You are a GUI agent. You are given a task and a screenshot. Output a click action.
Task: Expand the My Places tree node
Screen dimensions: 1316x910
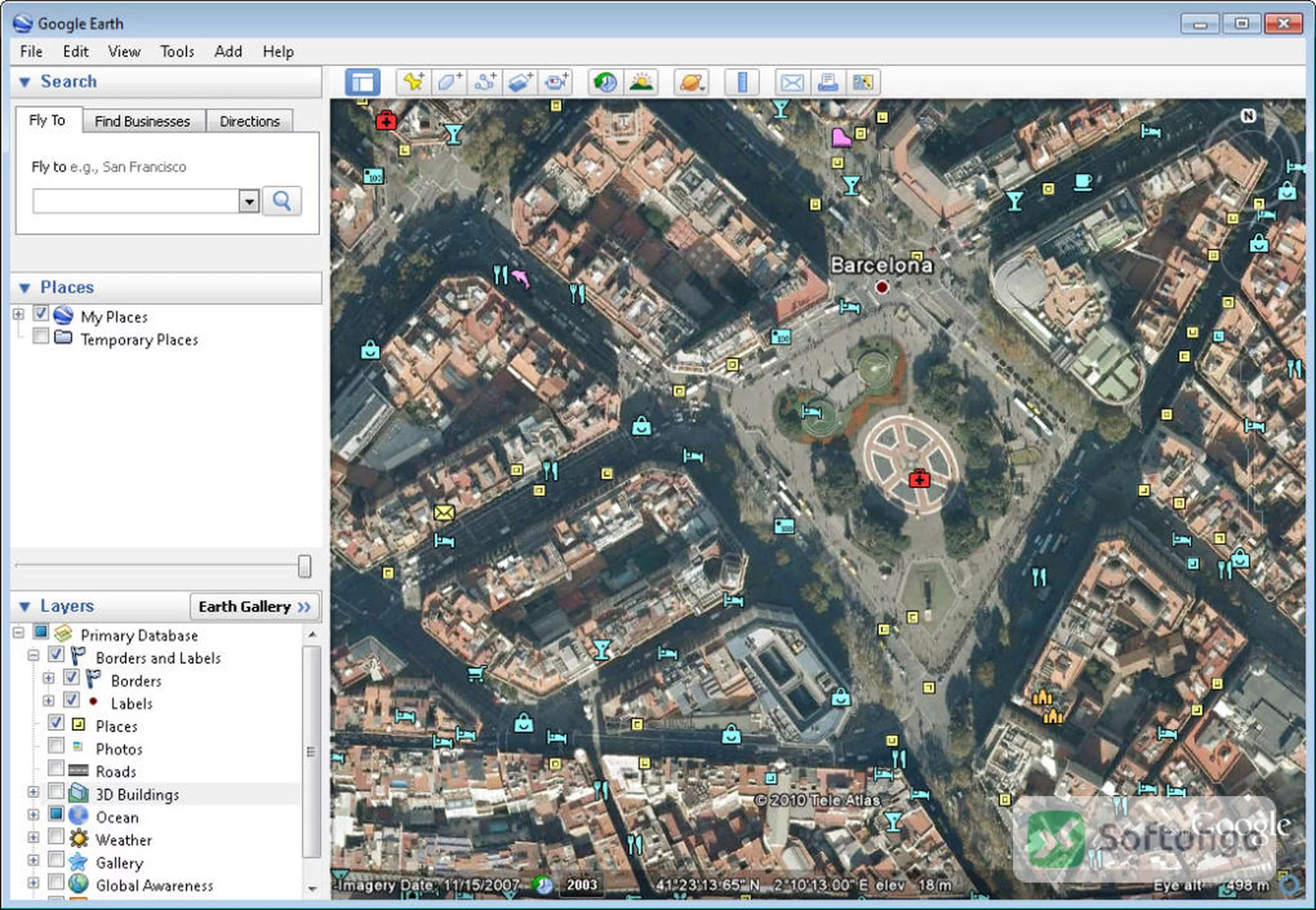[x=19, y=314]
